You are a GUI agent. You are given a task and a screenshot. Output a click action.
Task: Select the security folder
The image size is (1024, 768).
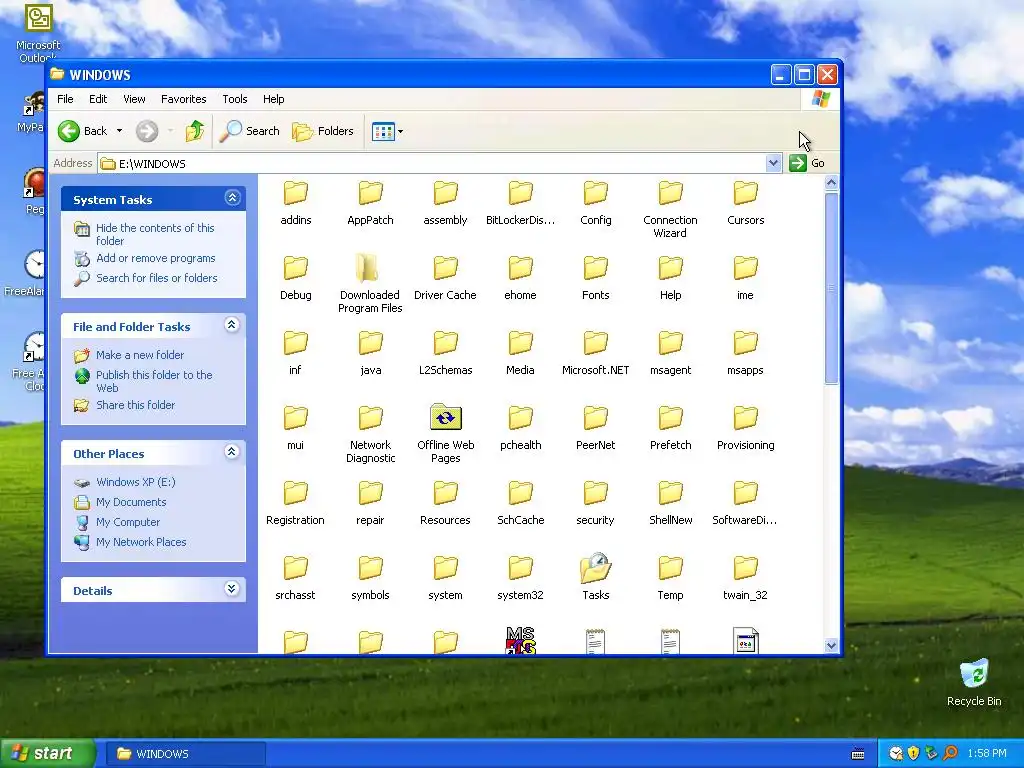[x=596, y=504]
